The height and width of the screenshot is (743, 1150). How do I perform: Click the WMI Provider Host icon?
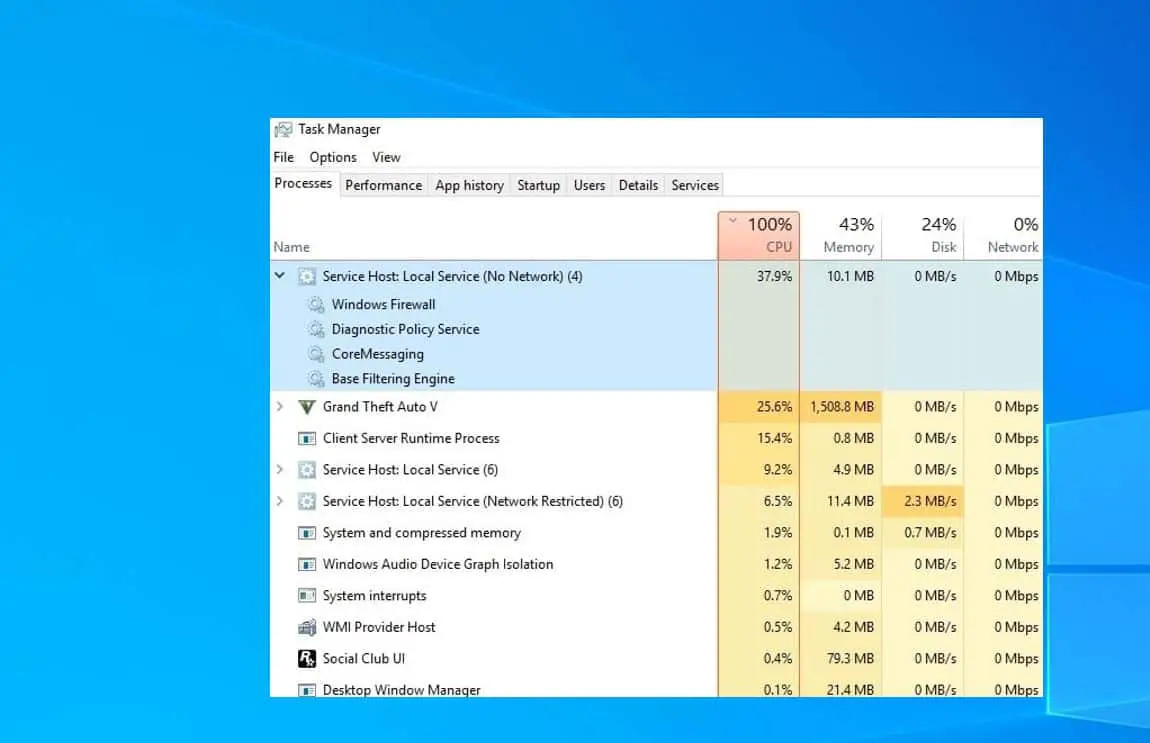click(307, 627)
